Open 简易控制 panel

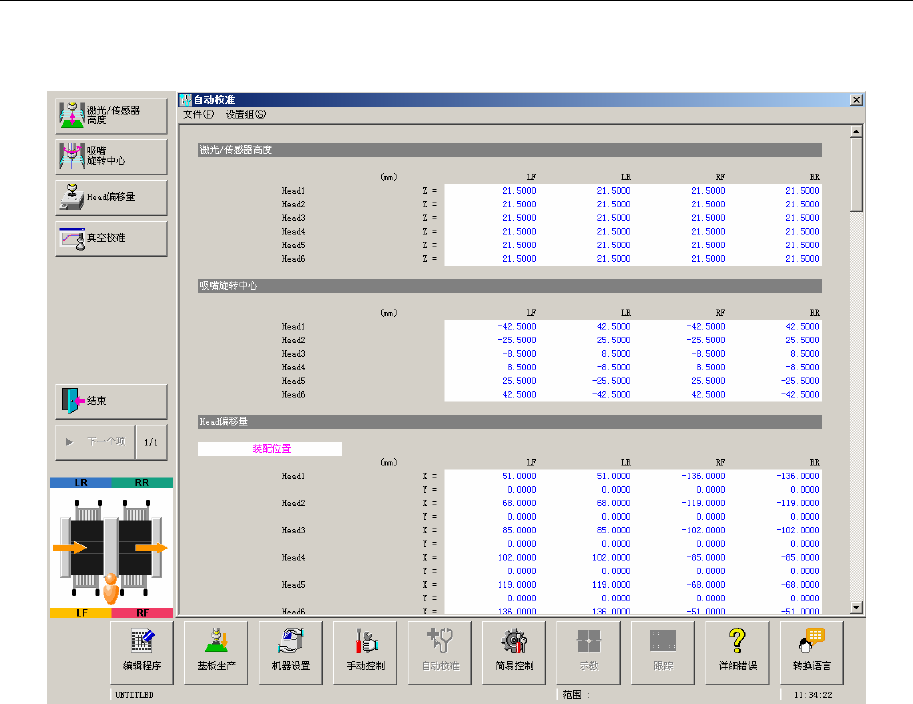click(x=513, y=649)
